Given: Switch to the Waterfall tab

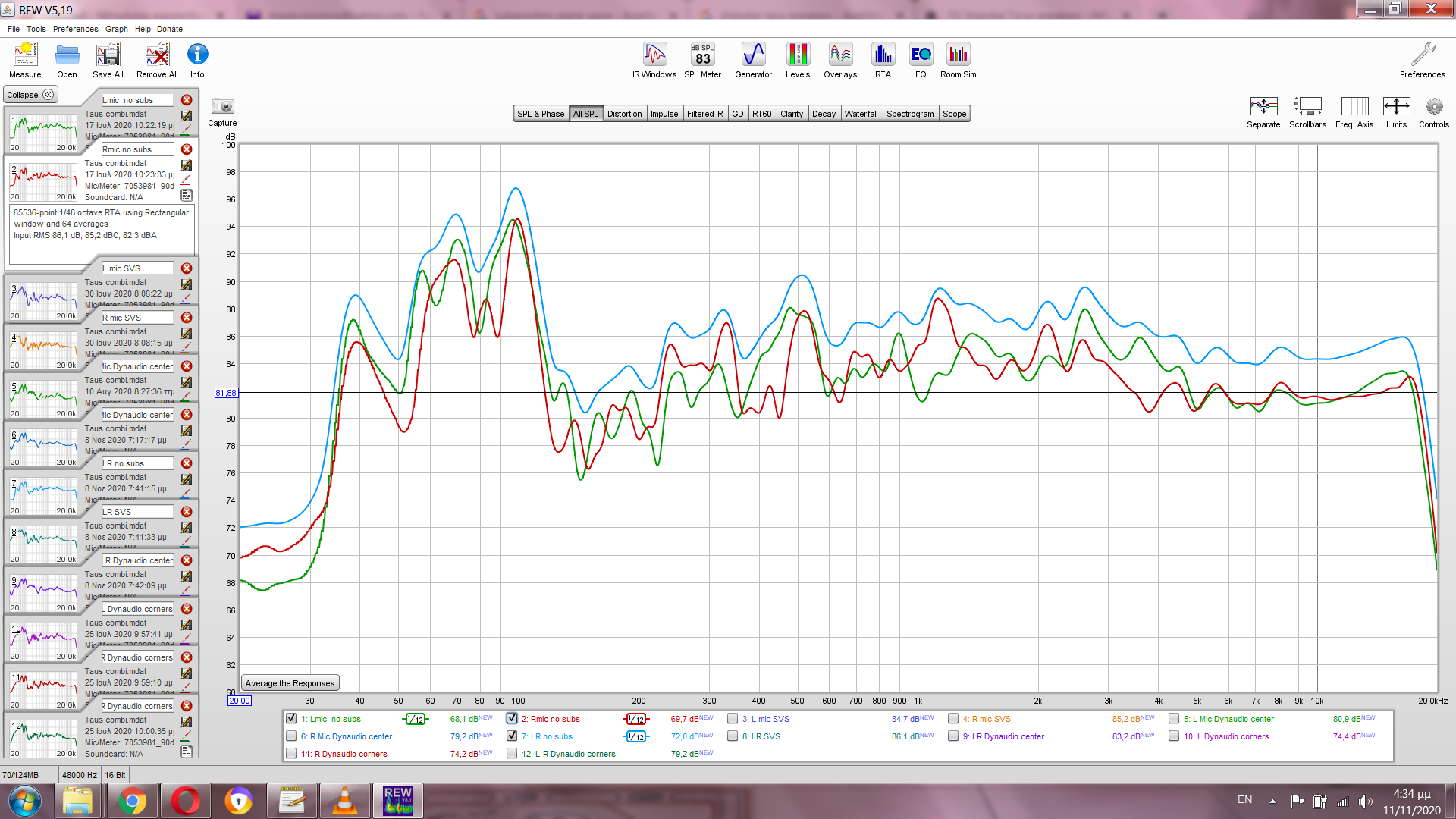Looking at the screenshot, I should tap(861, 114).
